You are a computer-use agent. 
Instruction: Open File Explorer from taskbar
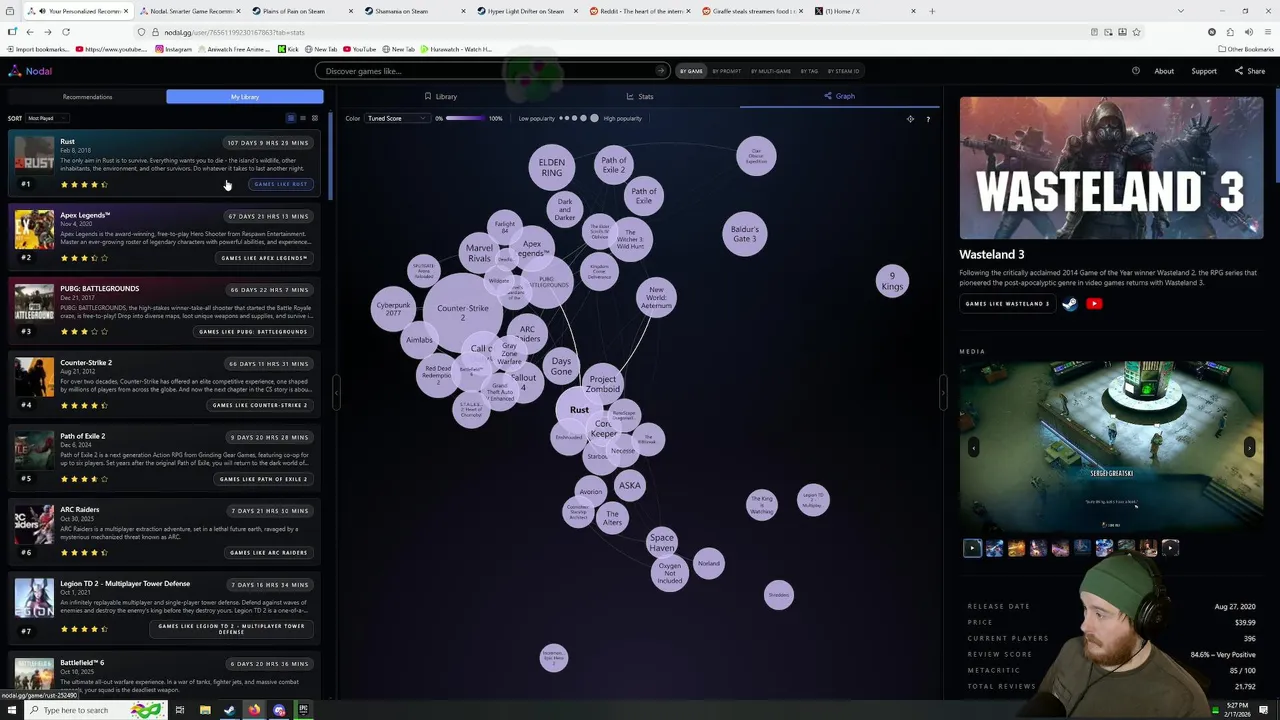click(x=205, y=710)
